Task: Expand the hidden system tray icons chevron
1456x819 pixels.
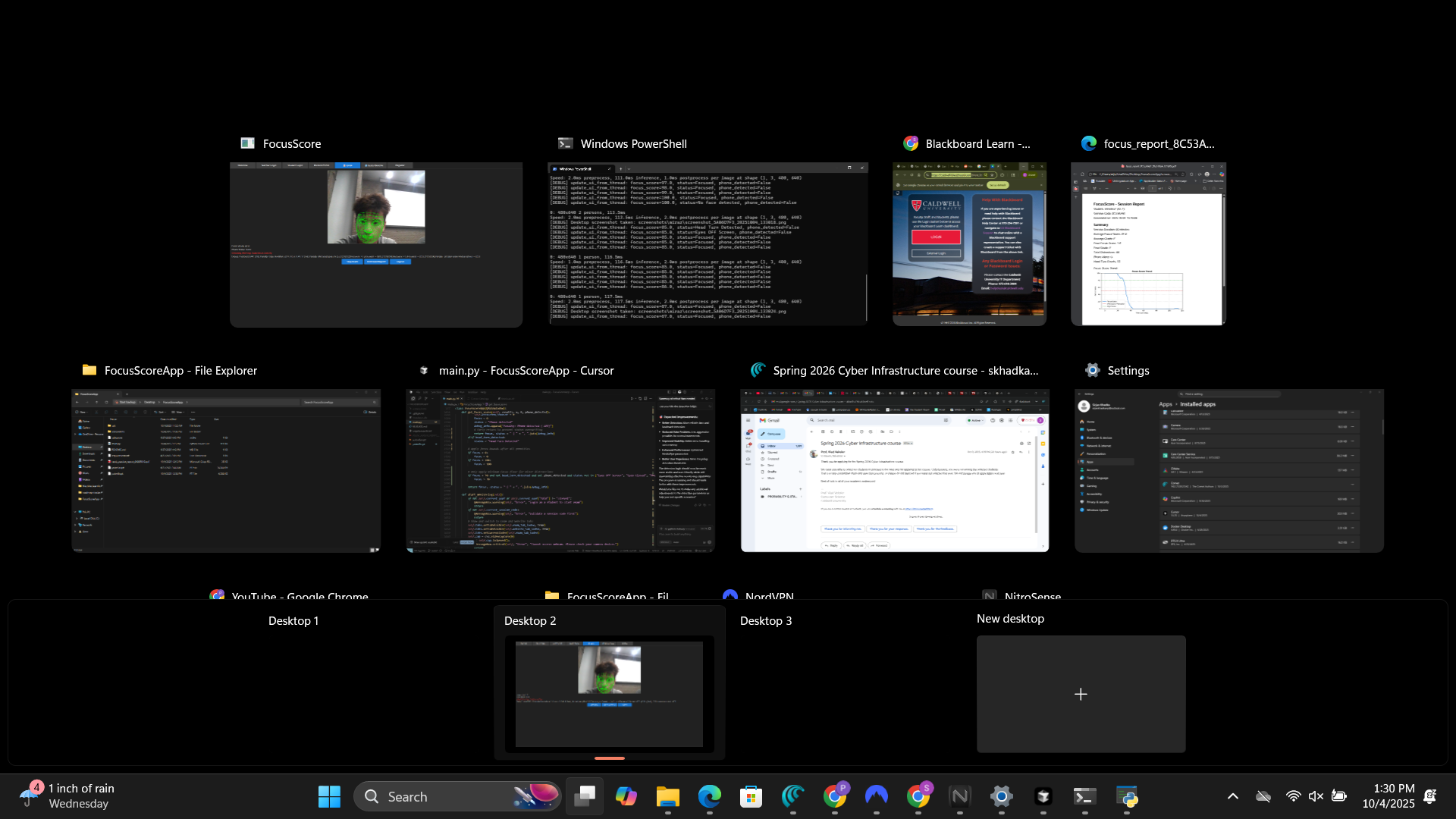Action: click(1233, 796)
